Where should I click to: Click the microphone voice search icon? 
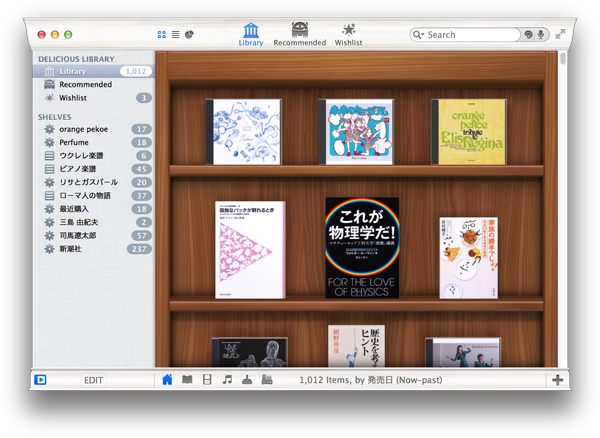pyautogui.click(x=541, y=35)
